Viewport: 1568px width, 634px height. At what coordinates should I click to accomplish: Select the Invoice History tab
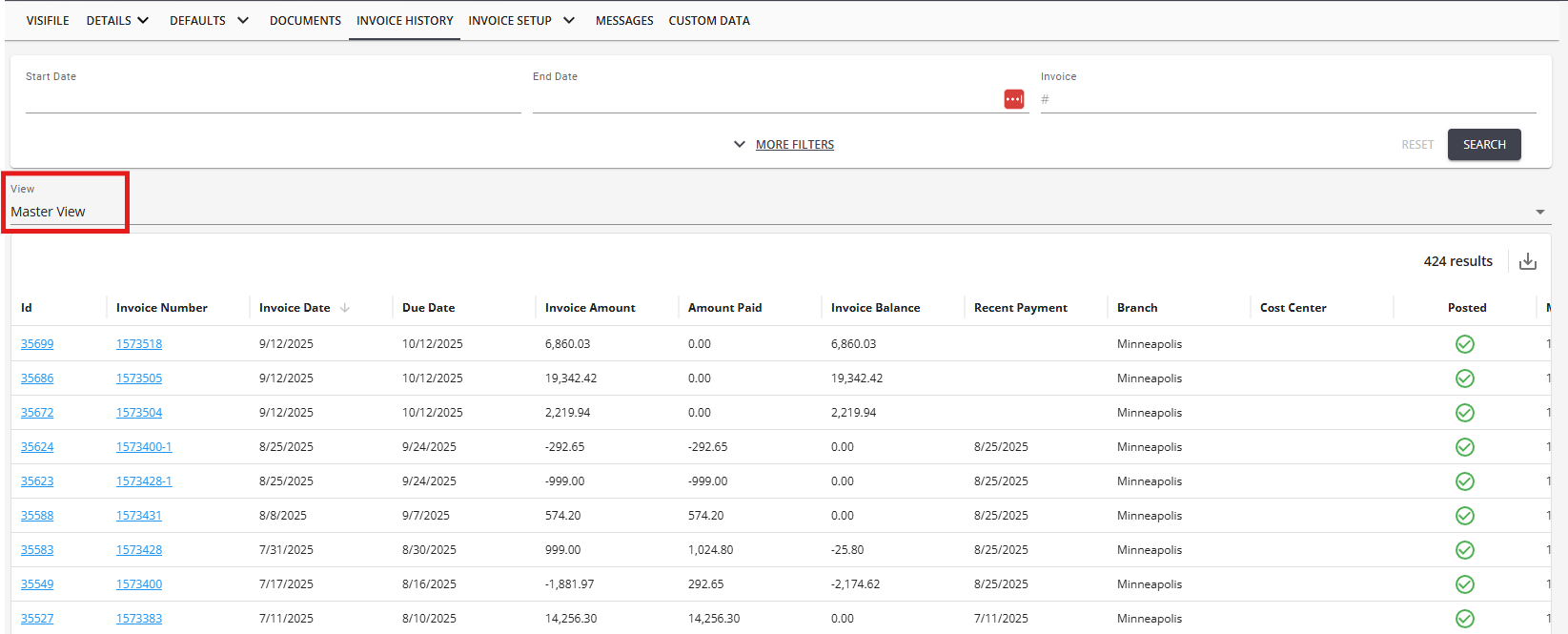pyautogui.click(x=405, y=20)
